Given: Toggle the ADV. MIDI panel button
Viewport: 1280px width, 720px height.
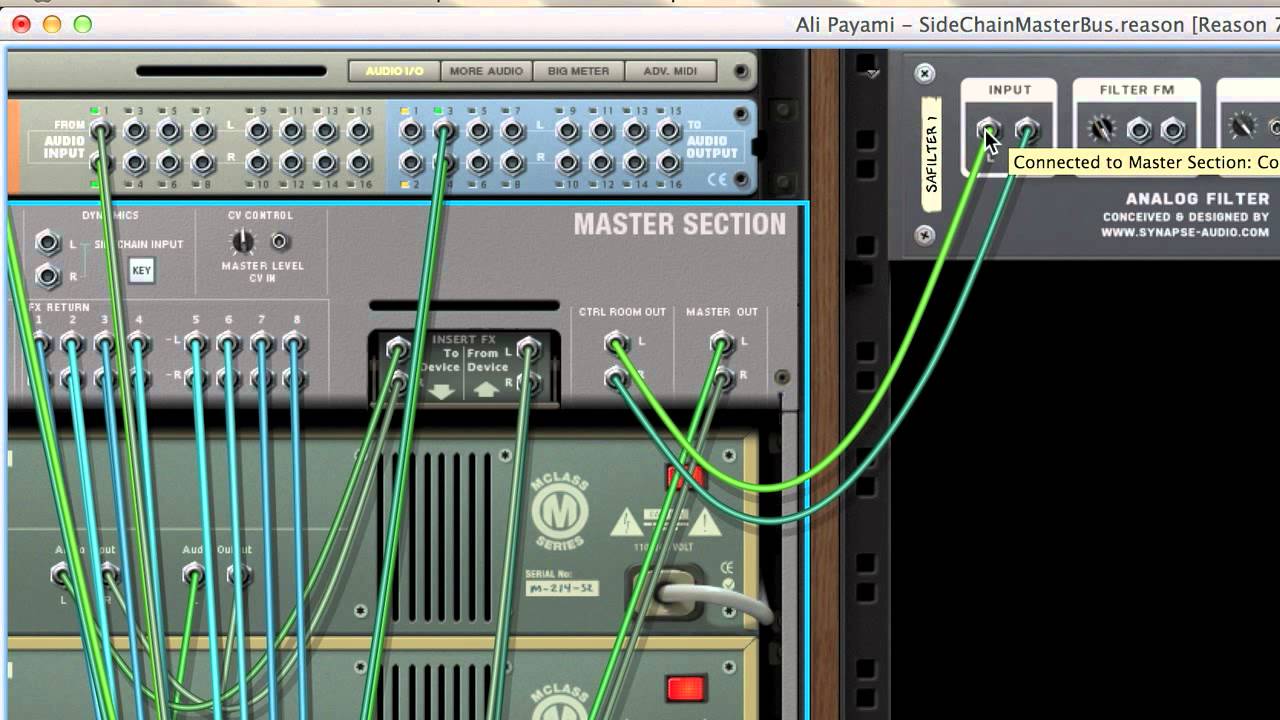Looking at the screenshot, I should point(670,71).
